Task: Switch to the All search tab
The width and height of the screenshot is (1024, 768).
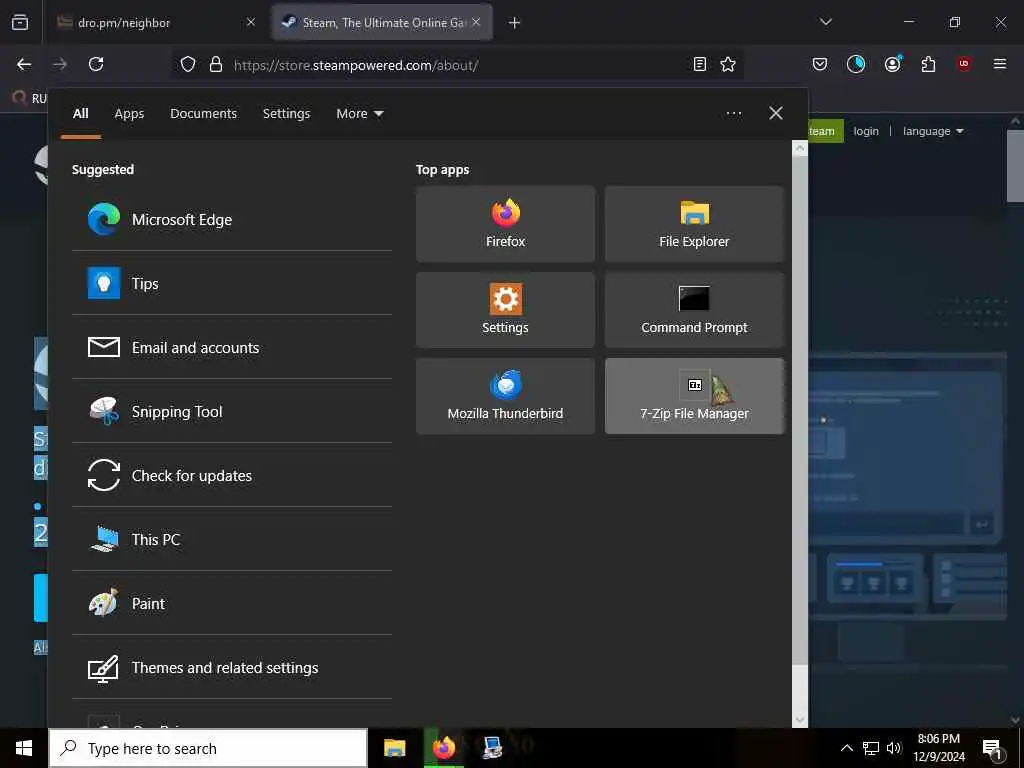Action: tap(81, 114)
